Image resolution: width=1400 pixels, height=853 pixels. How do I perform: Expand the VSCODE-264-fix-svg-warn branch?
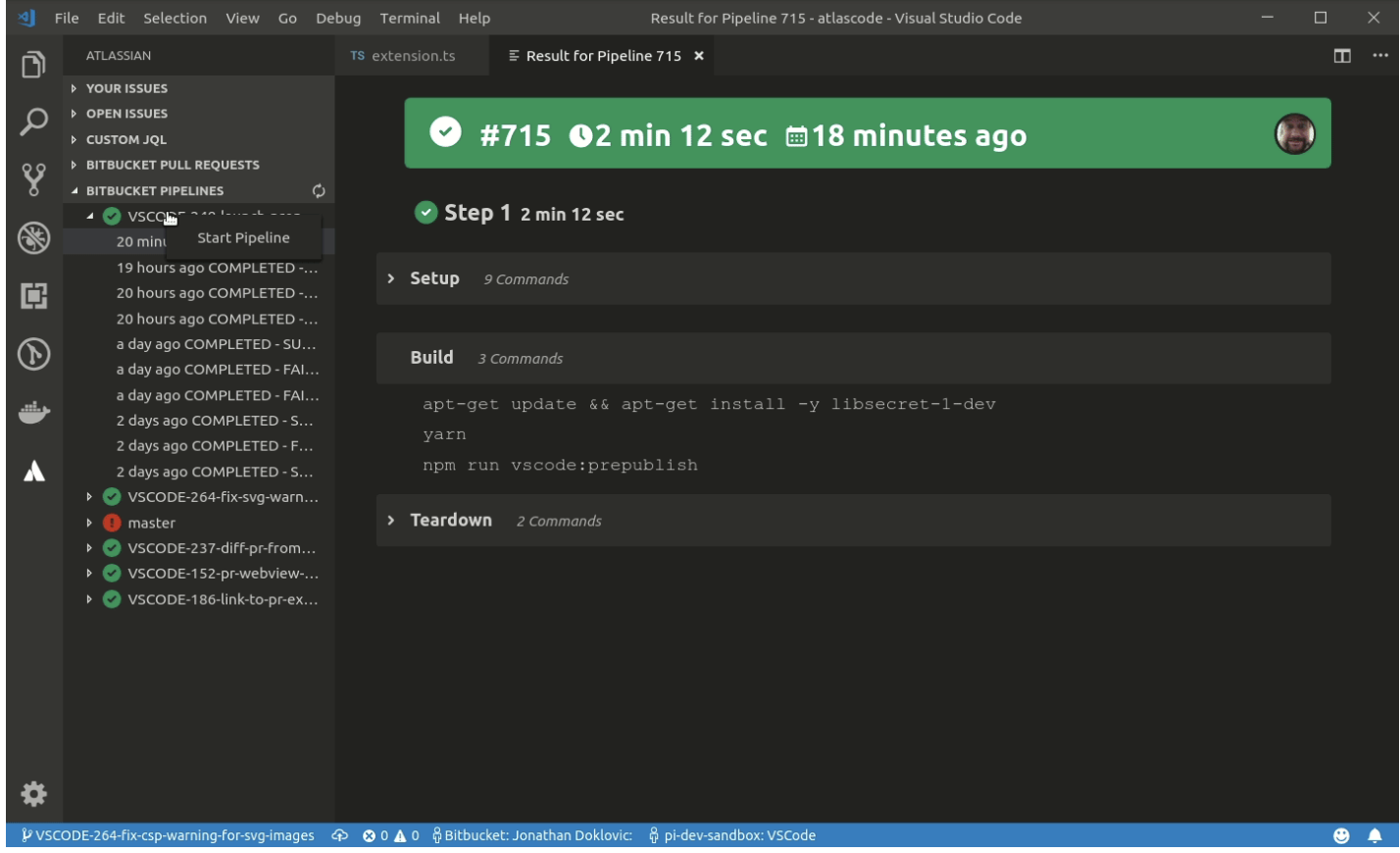(89, 497)
